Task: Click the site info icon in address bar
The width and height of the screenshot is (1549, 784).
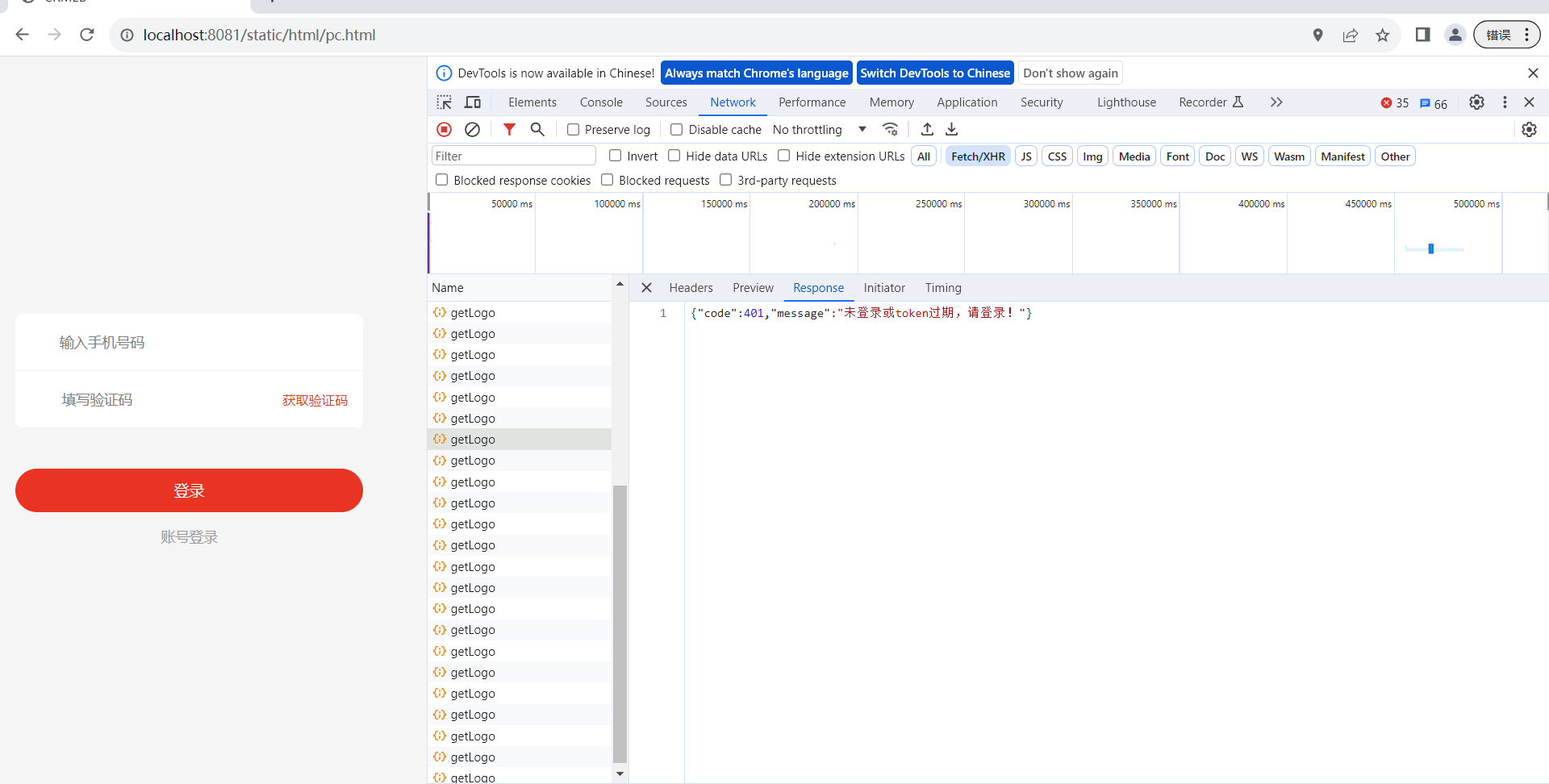Action: [127, 35]
